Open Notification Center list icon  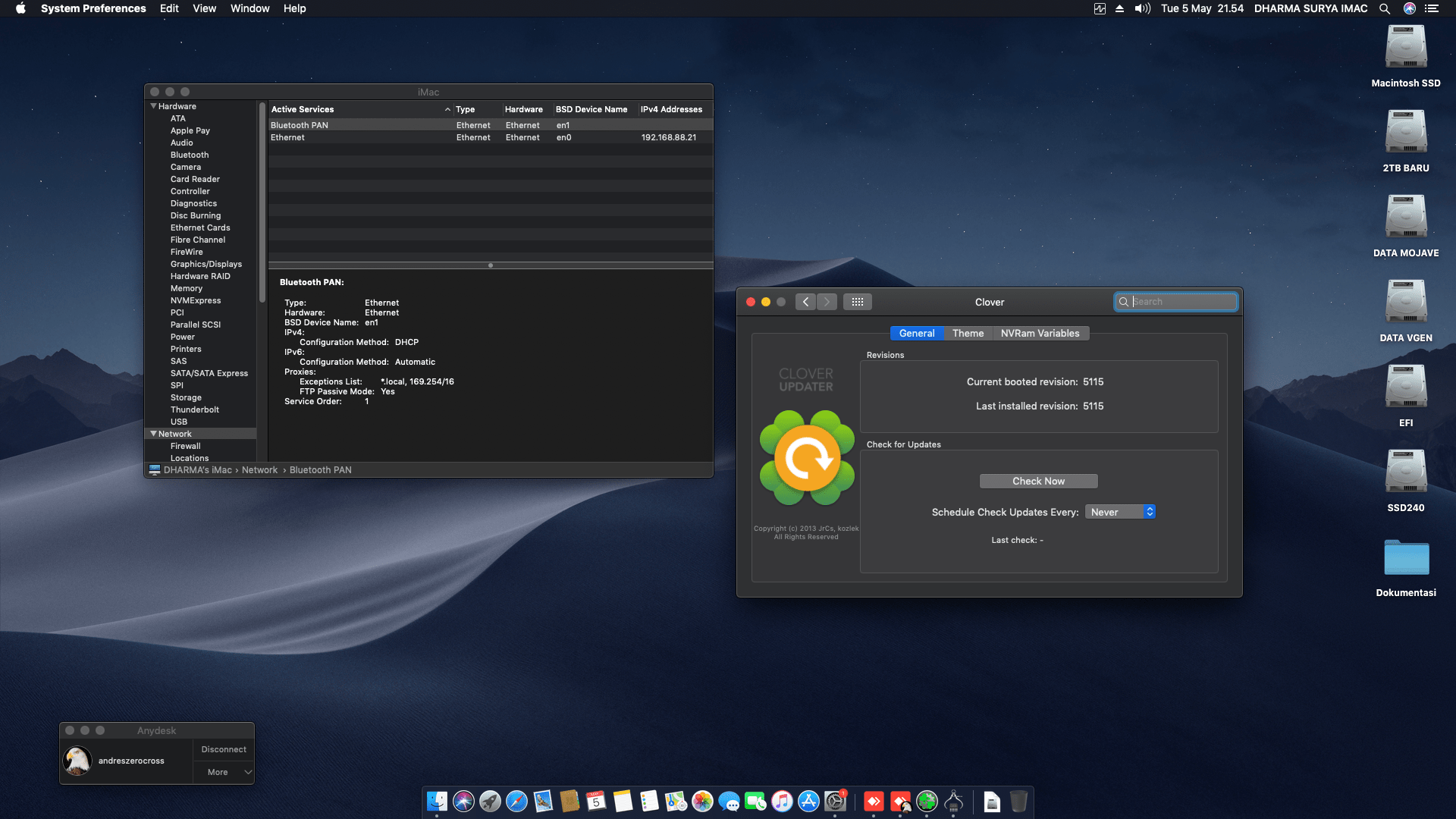(1431, 8)
